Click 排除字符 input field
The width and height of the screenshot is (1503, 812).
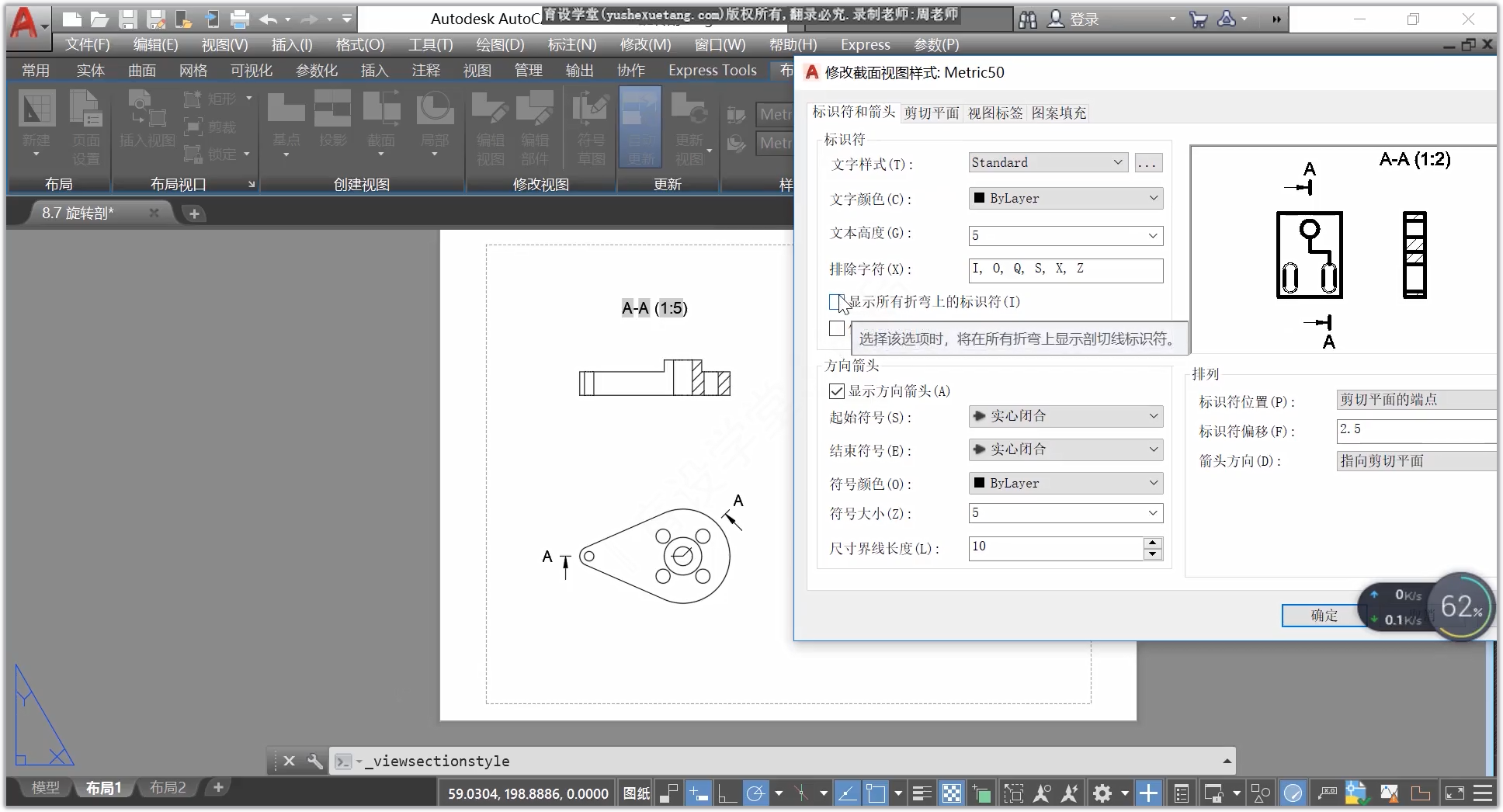(x=1066, y=269)
